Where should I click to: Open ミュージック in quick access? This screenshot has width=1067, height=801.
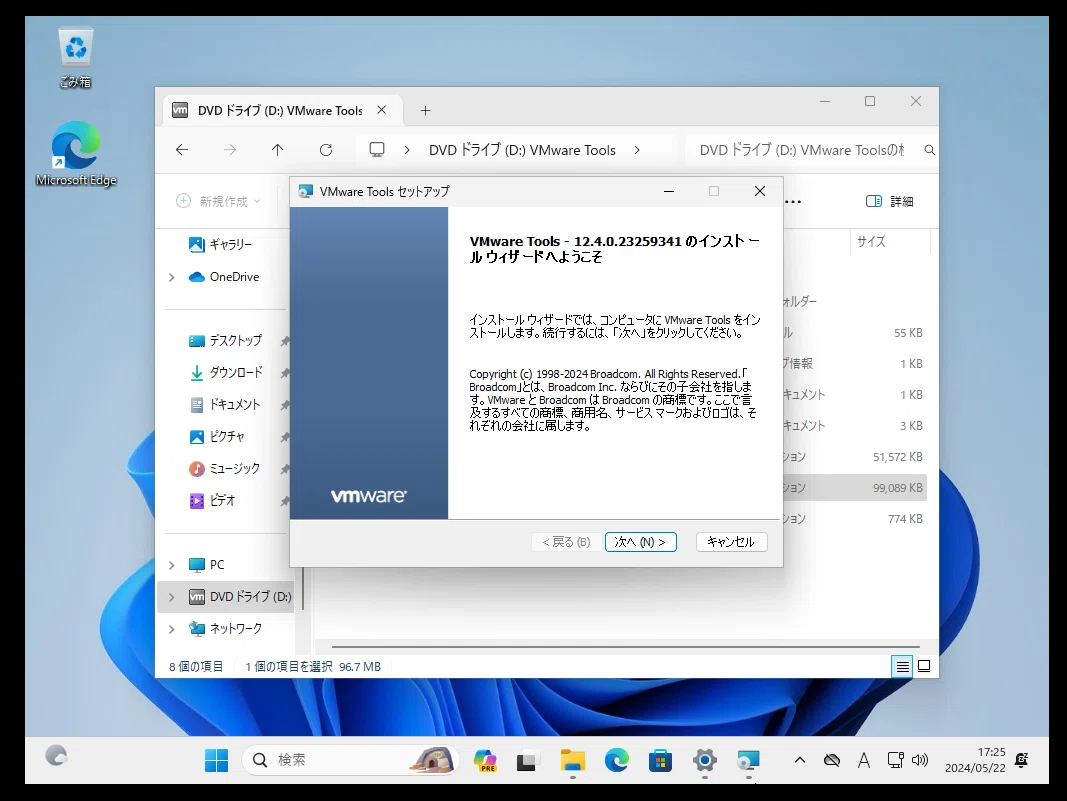225,468
